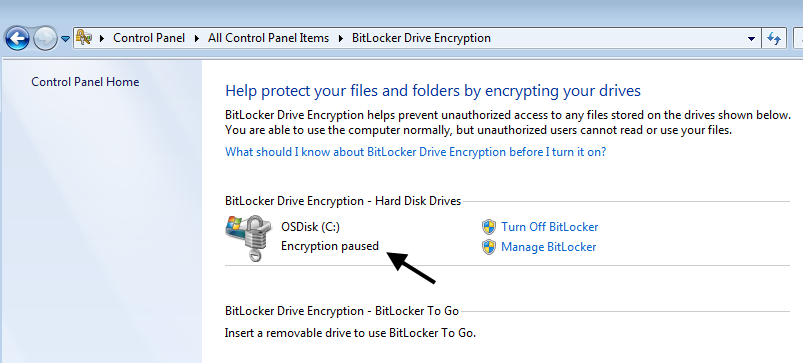Click Turn Off BitLocker link
The image size is (803, 363).
point(550,227)
